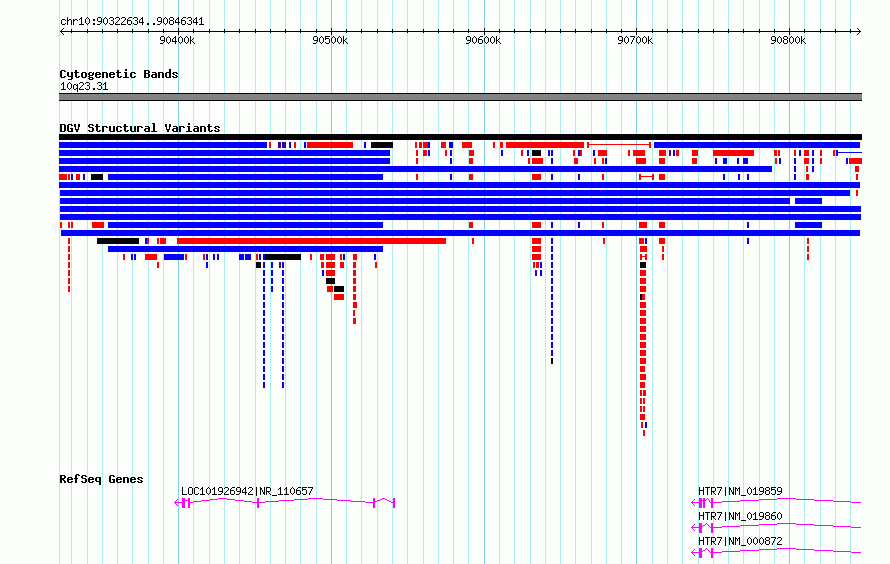Click the Cytogenetic Bands track title
The image size is (890, 564).
pyautogui.click(x=119, y=74)
